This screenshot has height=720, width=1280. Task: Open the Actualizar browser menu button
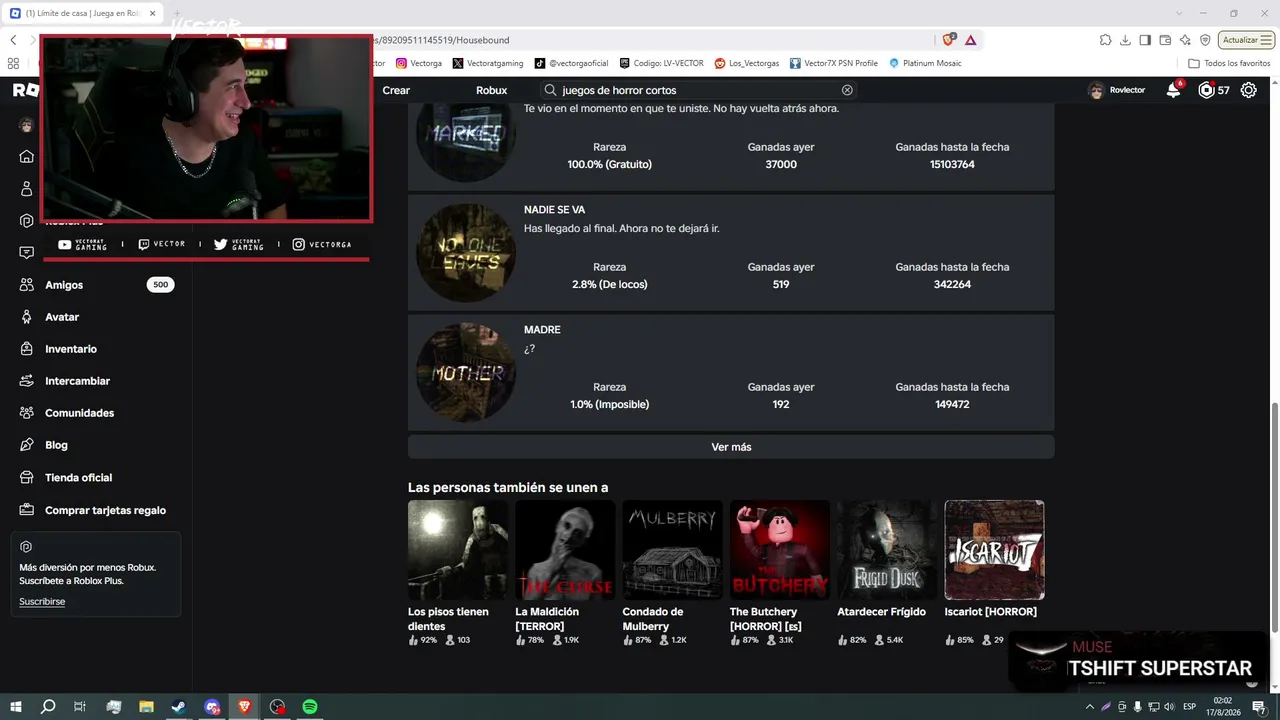pos(1247,40)
